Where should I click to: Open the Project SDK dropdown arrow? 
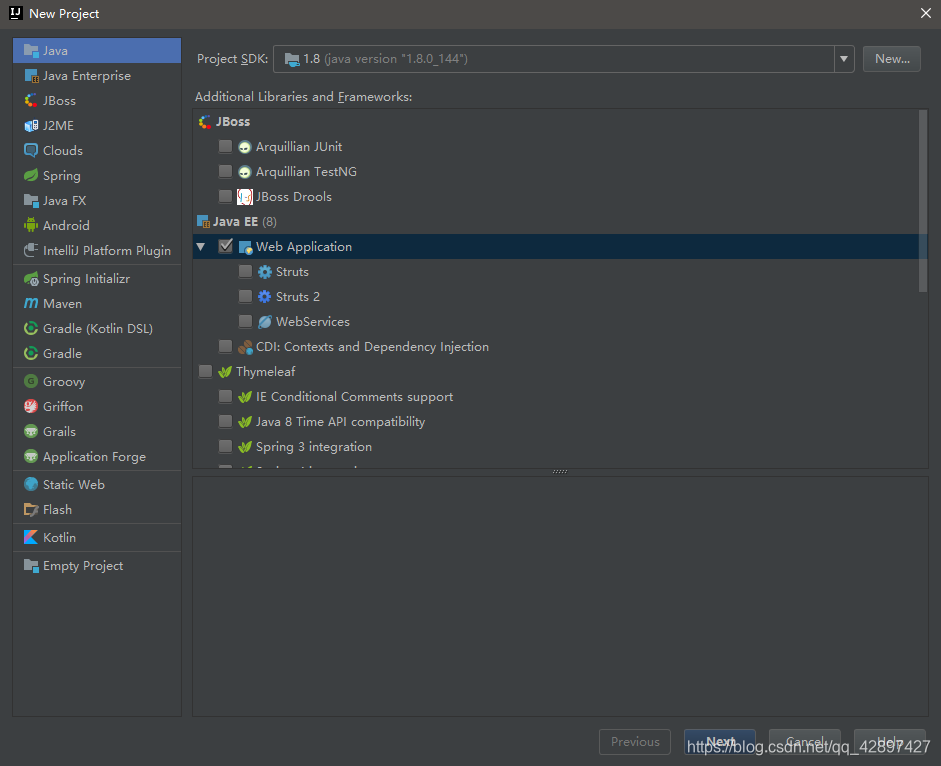coord(844,59)
